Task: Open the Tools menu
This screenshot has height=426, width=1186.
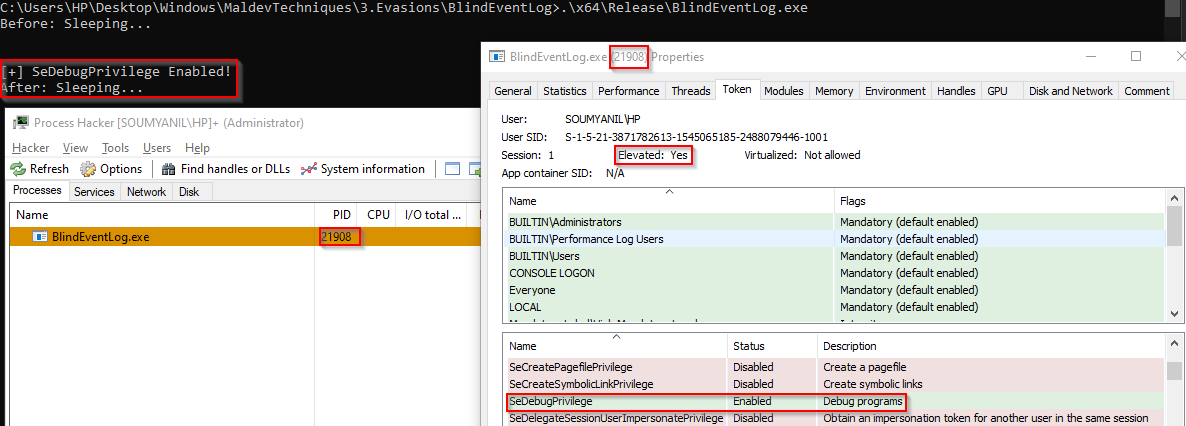Action: coord(115,148)
